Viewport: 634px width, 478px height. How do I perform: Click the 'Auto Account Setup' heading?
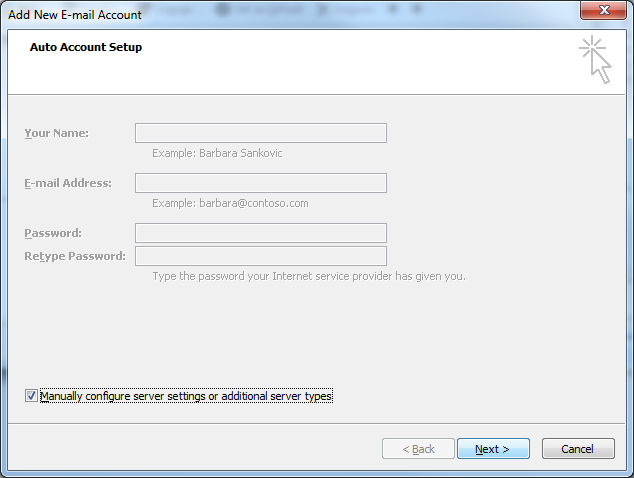pos(86,47)
